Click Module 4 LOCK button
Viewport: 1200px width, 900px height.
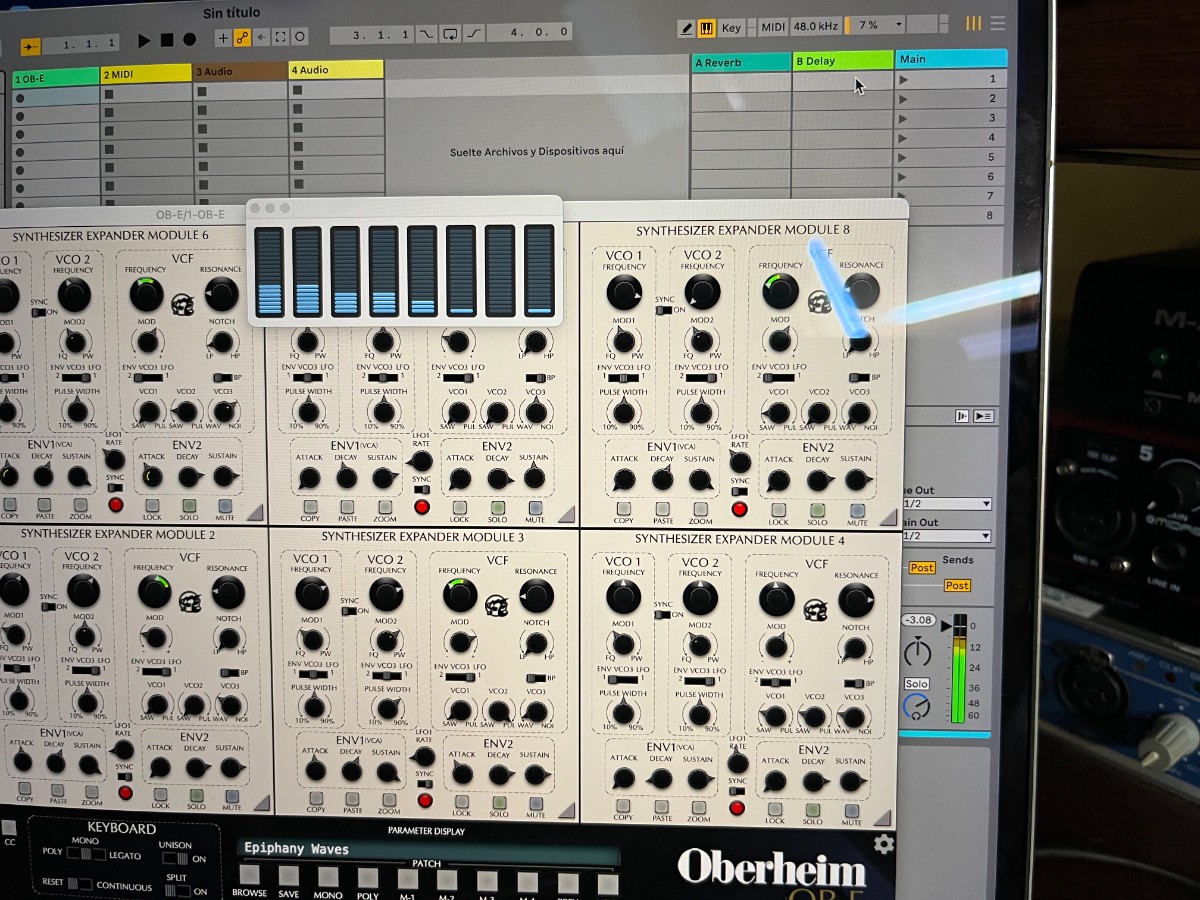point(775,809)
